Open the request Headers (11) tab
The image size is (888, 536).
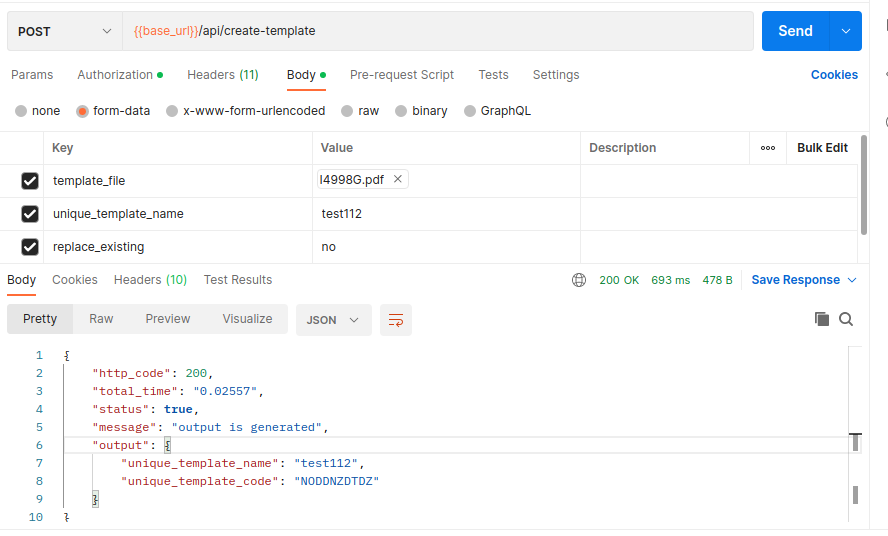[x=223, y=75]
